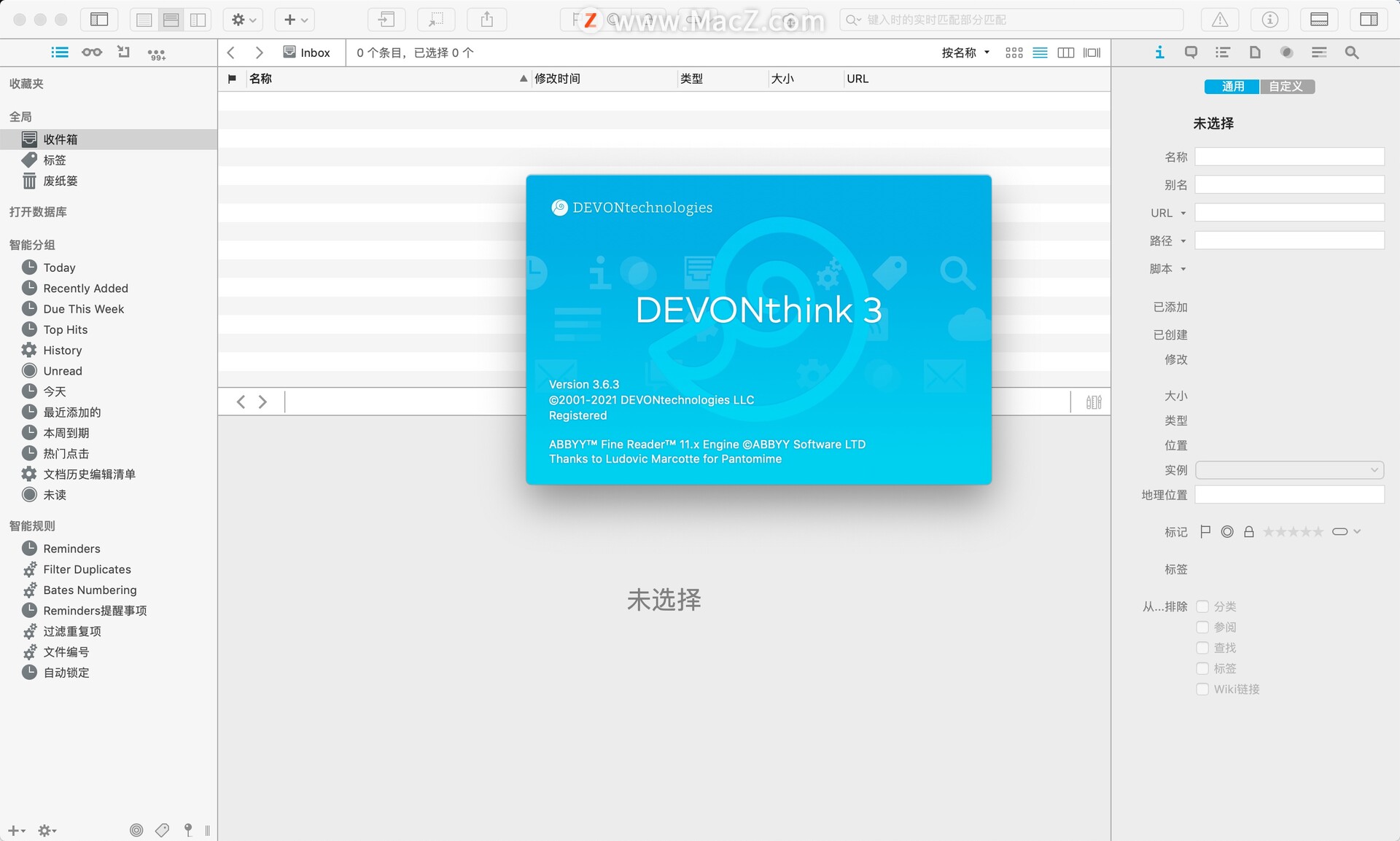
Task: Open the document inspector icon
Action: pyautogui.click(x=1255, y=52)
